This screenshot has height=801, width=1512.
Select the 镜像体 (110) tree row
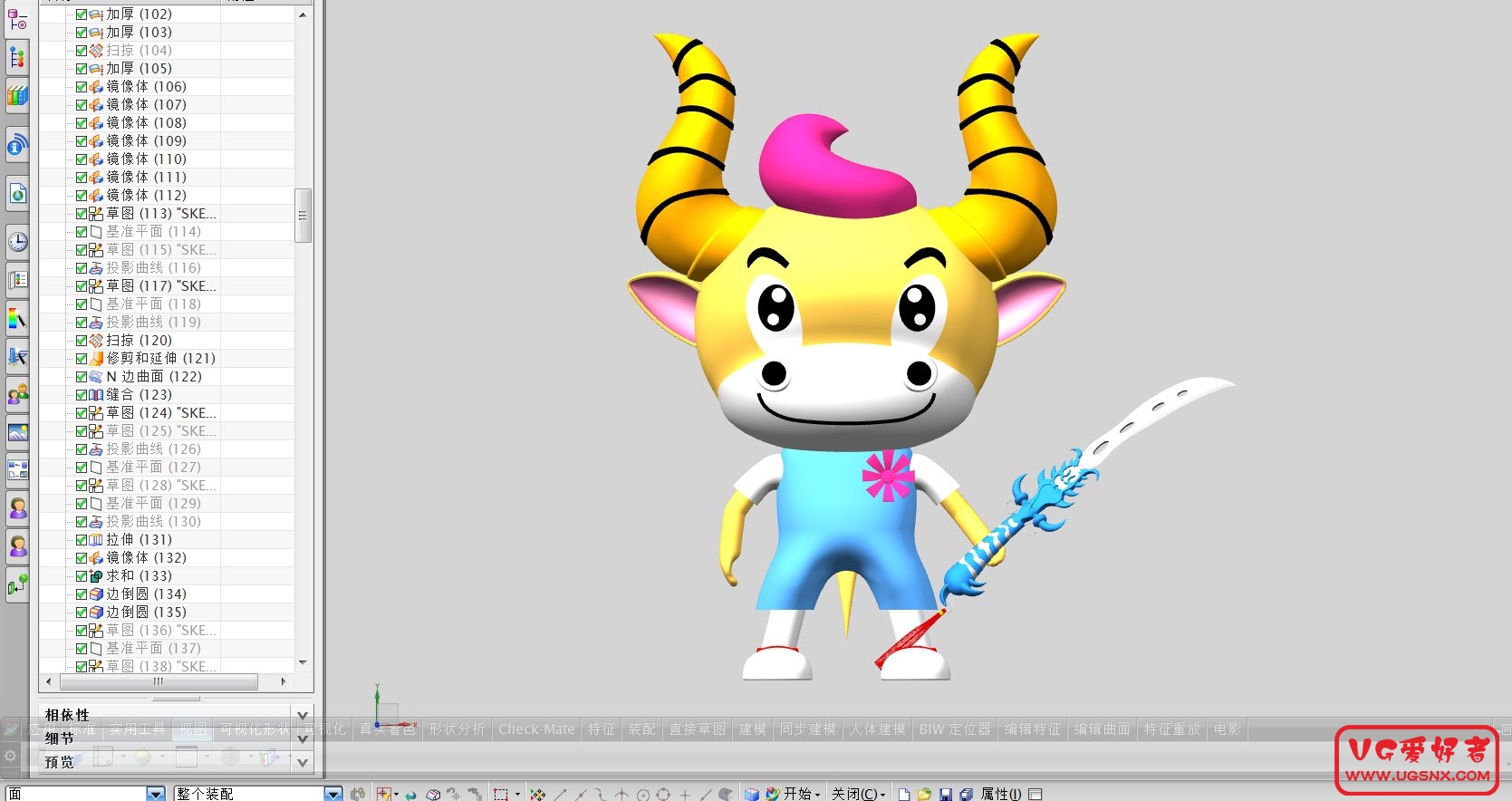pyautogui.click(x=167, y=159)
